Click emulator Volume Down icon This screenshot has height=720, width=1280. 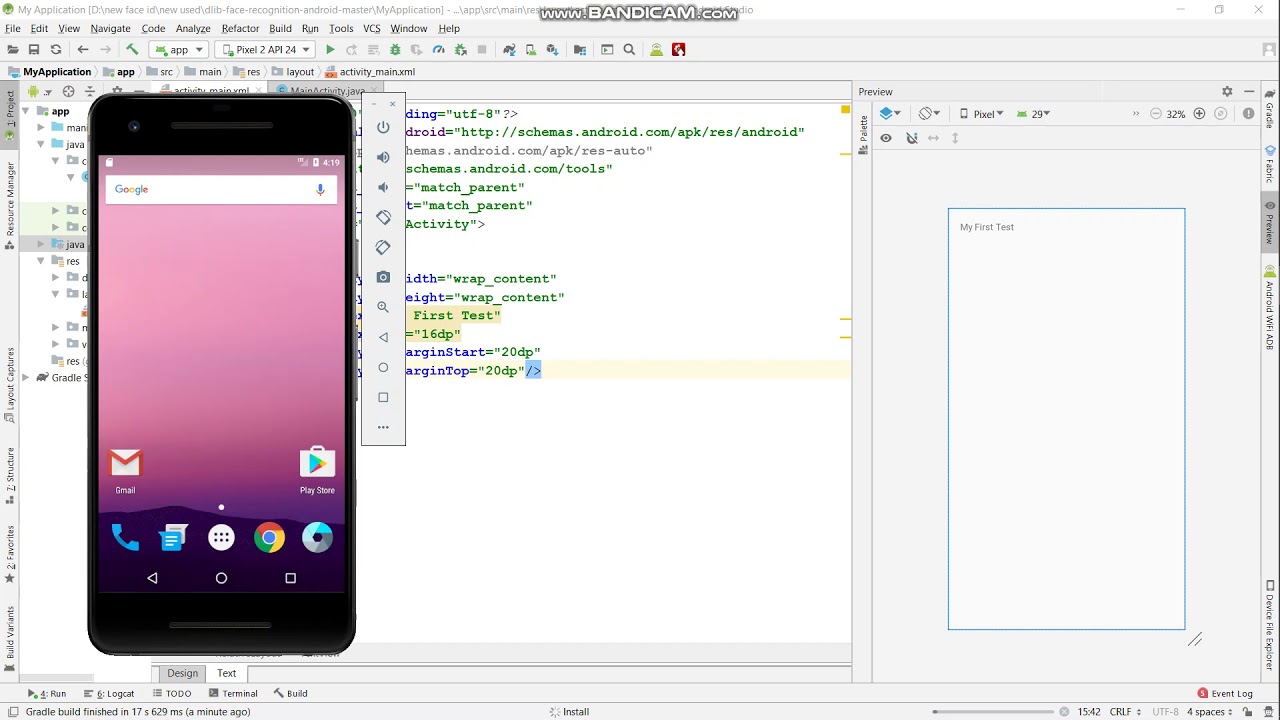coord(383,187)
